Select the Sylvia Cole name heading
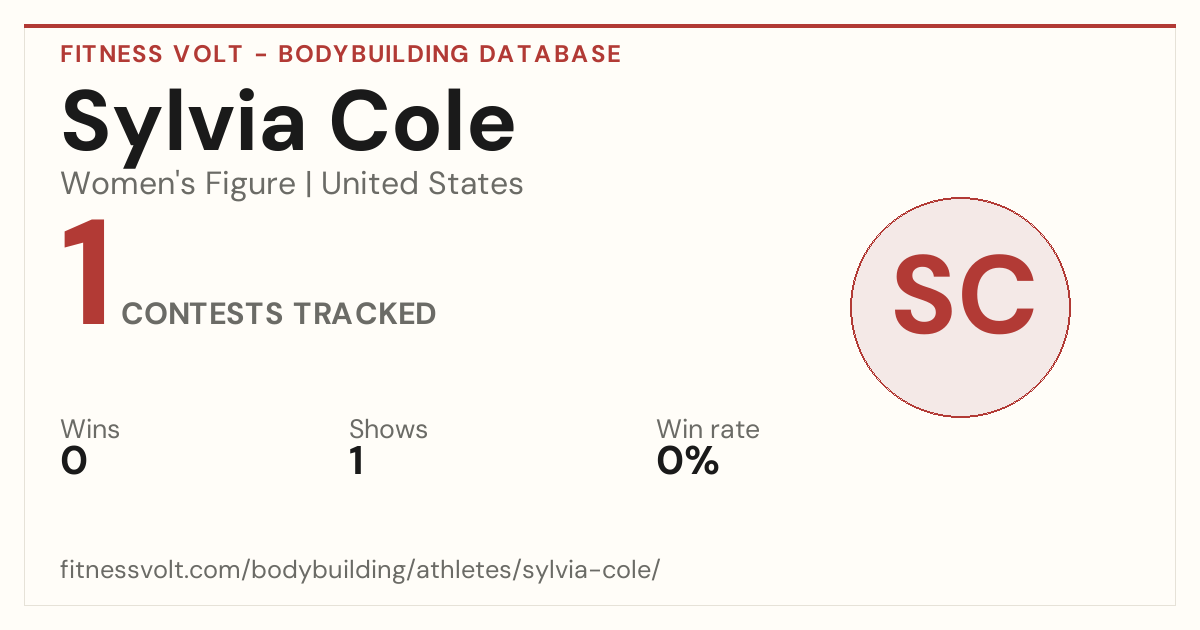 click(288, 120)
